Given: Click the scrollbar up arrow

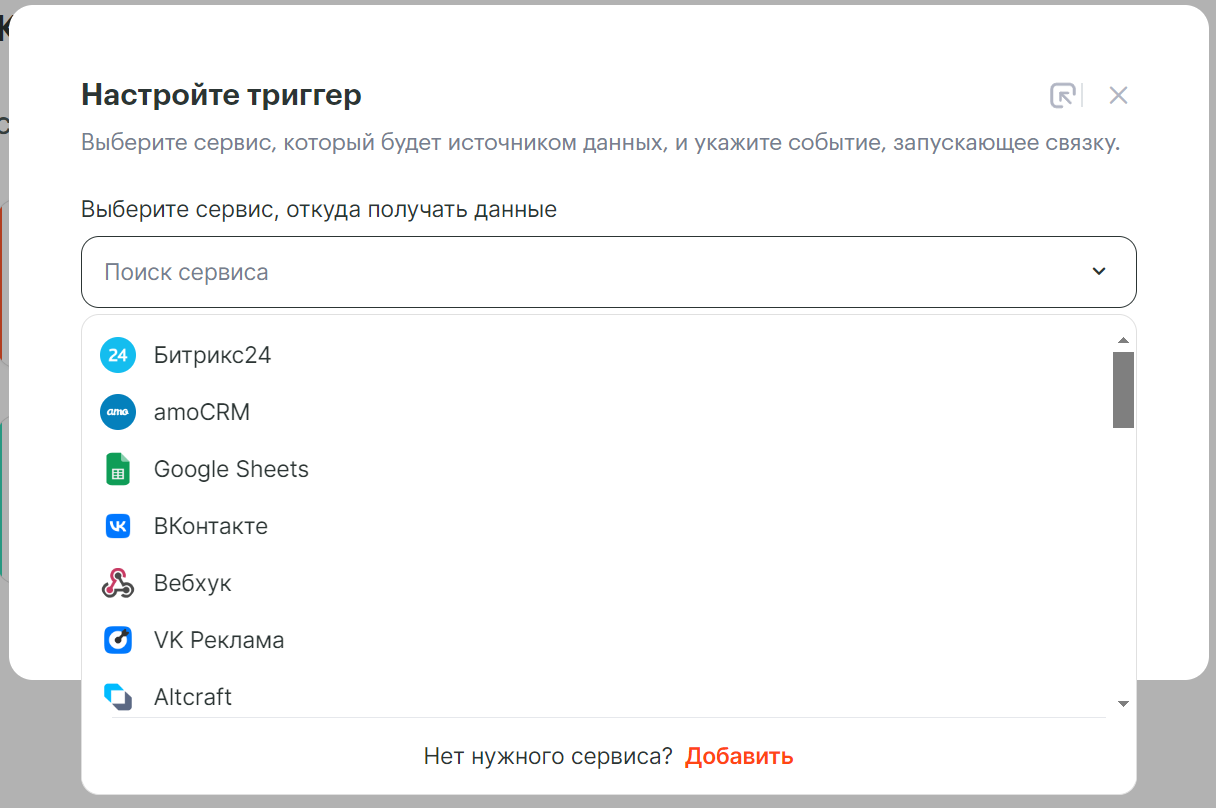Looking at the screenshot, I should tap(1123, 340).
